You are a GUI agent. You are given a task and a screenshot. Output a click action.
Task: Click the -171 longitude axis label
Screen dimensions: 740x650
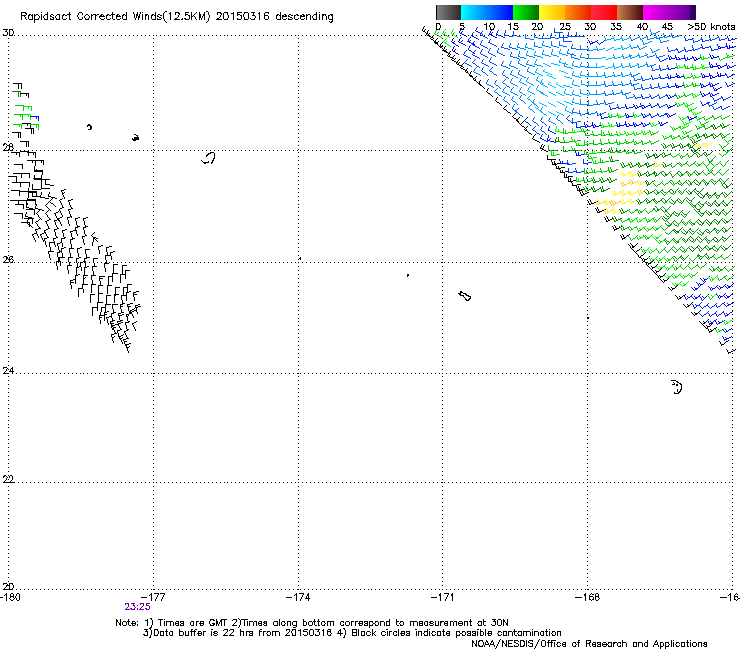click(443, 598)
